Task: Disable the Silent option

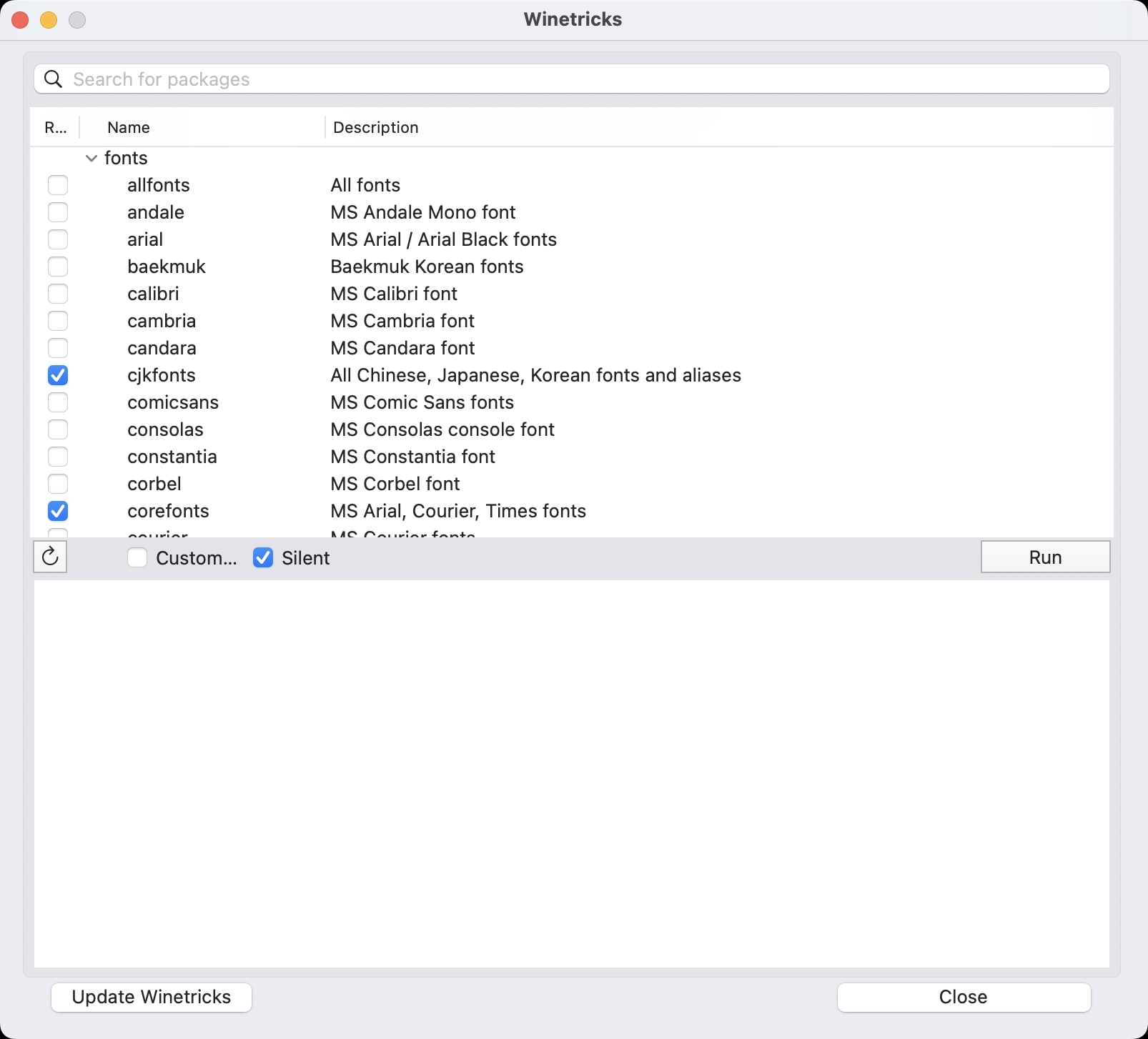Action: 263,558
